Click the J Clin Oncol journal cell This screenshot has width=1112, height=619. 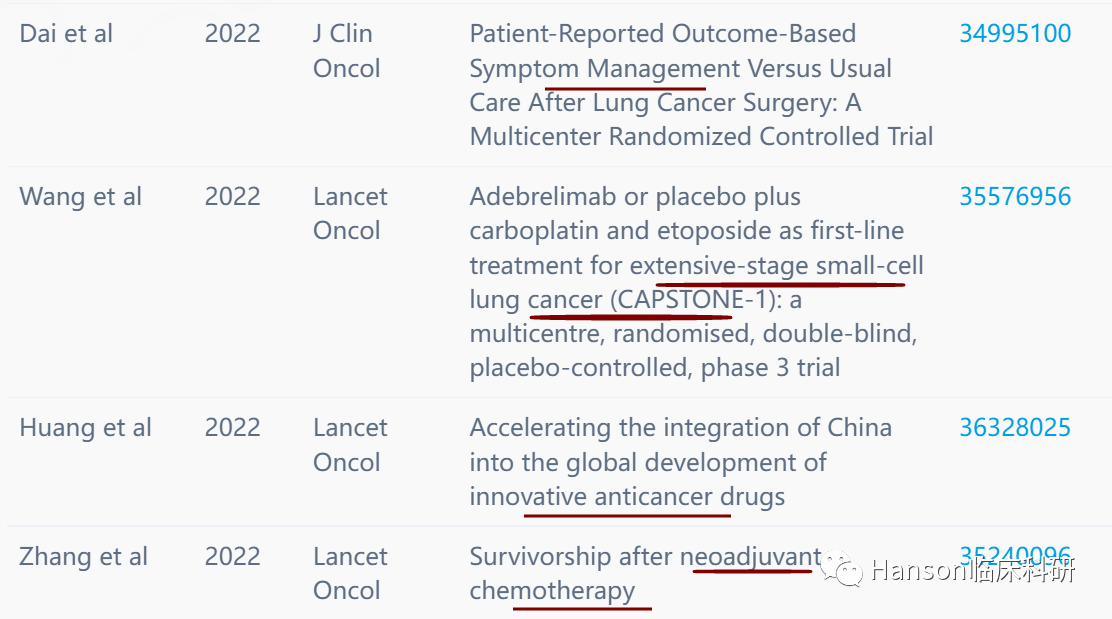tap(347, 51)
